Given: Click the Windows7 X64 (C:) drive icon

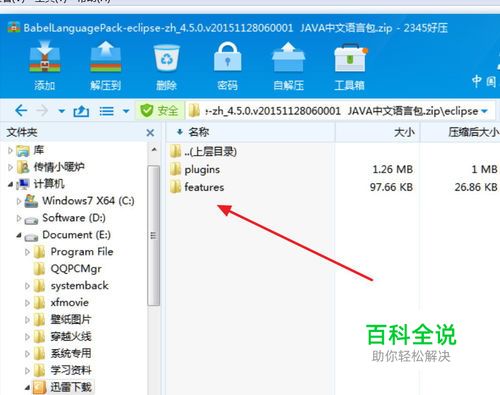Looking at the screenshot, I should [x=31, y=201].
